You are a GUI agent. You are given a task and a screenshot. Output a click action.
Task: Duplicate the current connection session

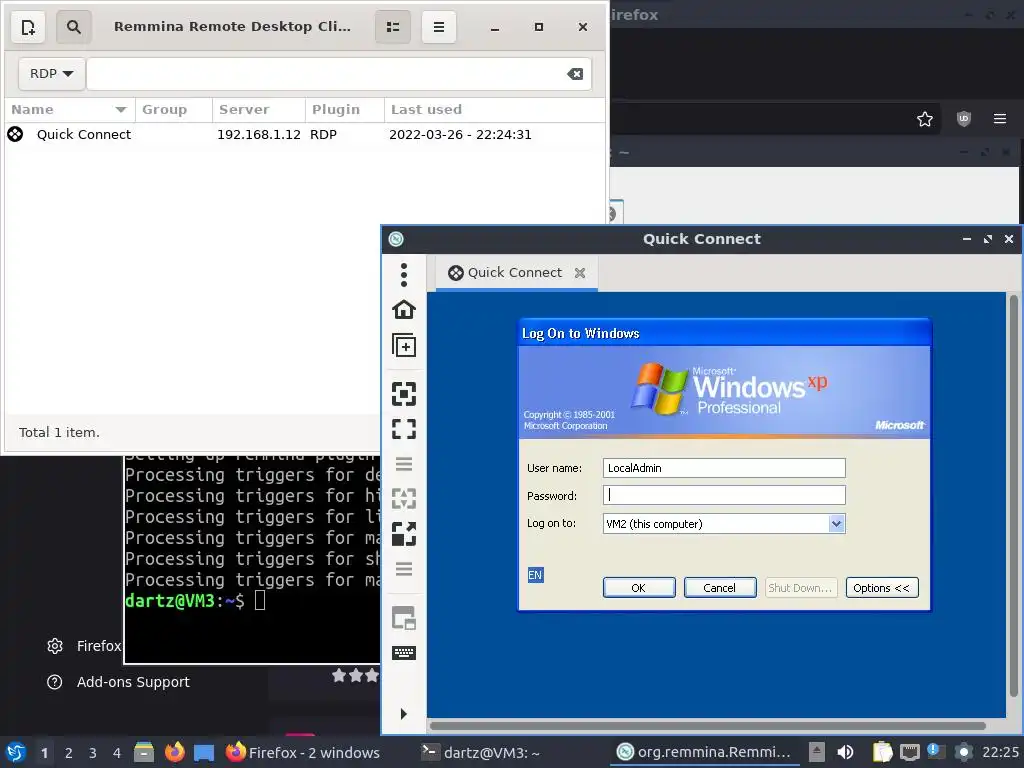click(x=404, y=345)
